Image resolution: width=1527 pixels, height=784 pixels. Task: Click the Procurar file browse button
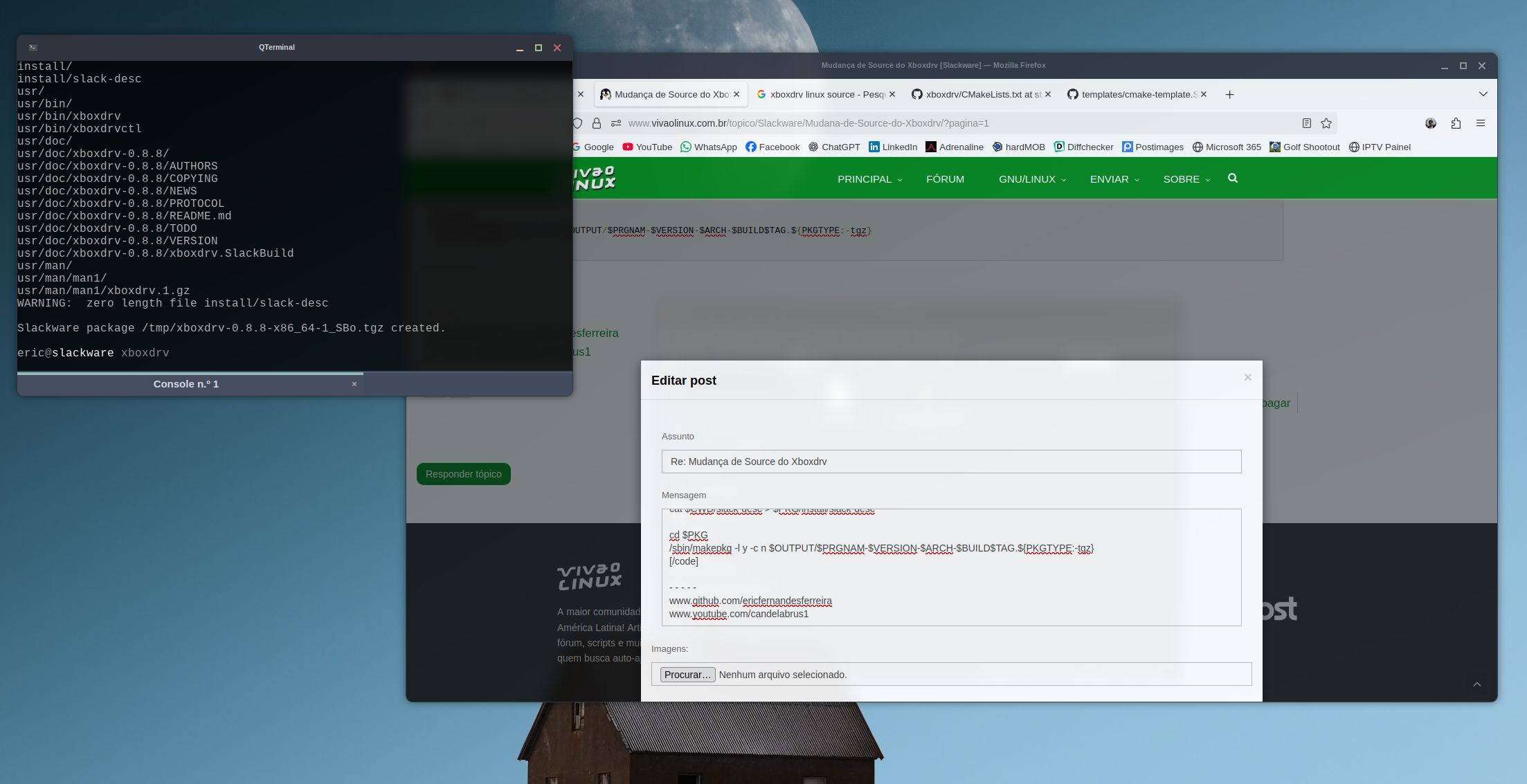(687, 675)
